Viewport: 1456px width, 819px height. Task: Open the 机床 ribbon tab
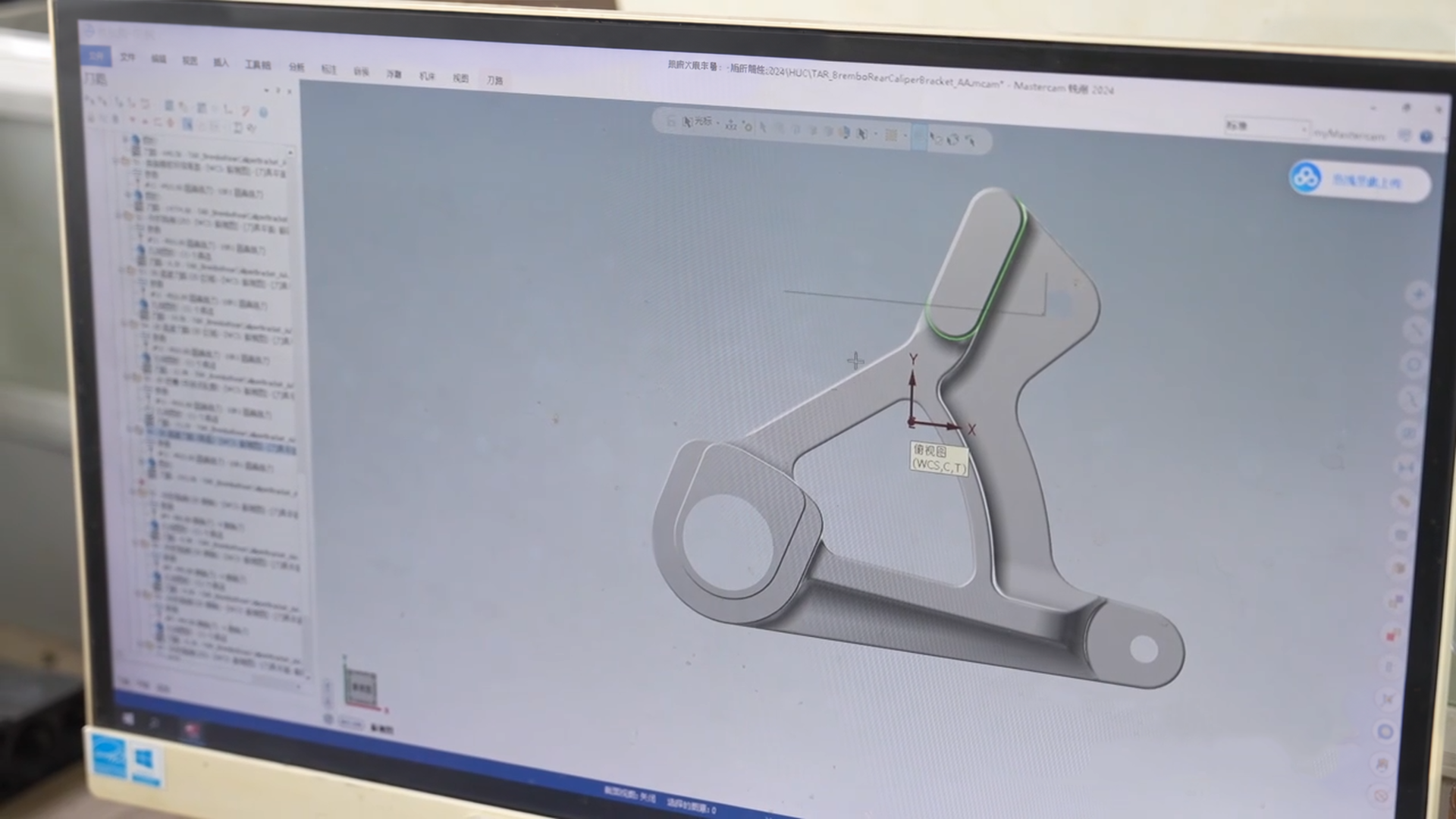(427, 76)
